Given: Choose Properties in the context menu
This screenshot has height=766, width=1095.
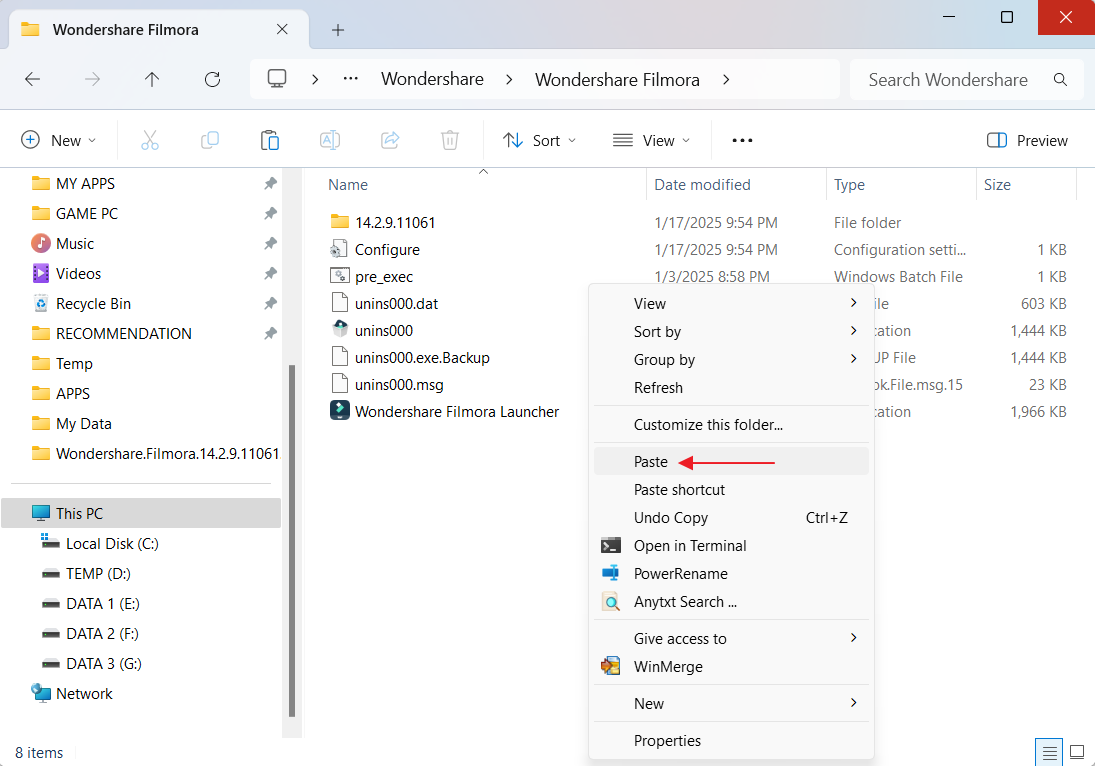Looking at the screenshot, I should click(x=667, y=741).
